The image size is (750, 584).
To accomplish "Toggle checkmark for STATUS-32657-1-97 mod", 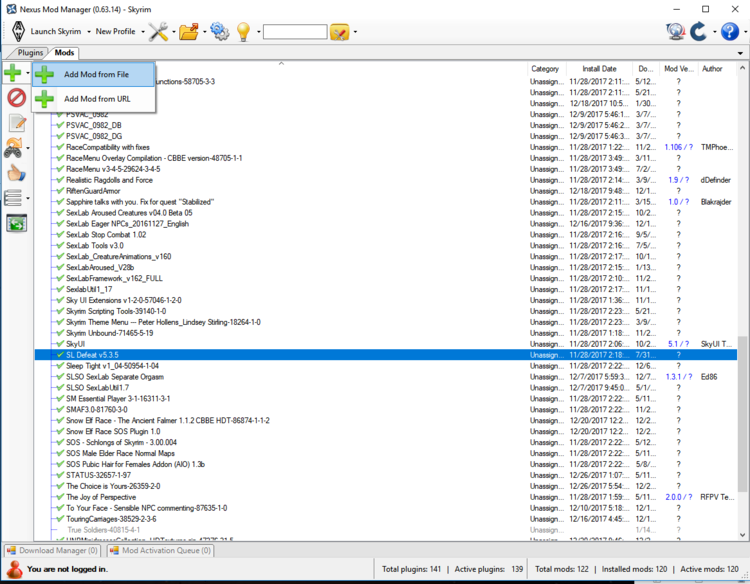I will (x=60, y=475).
